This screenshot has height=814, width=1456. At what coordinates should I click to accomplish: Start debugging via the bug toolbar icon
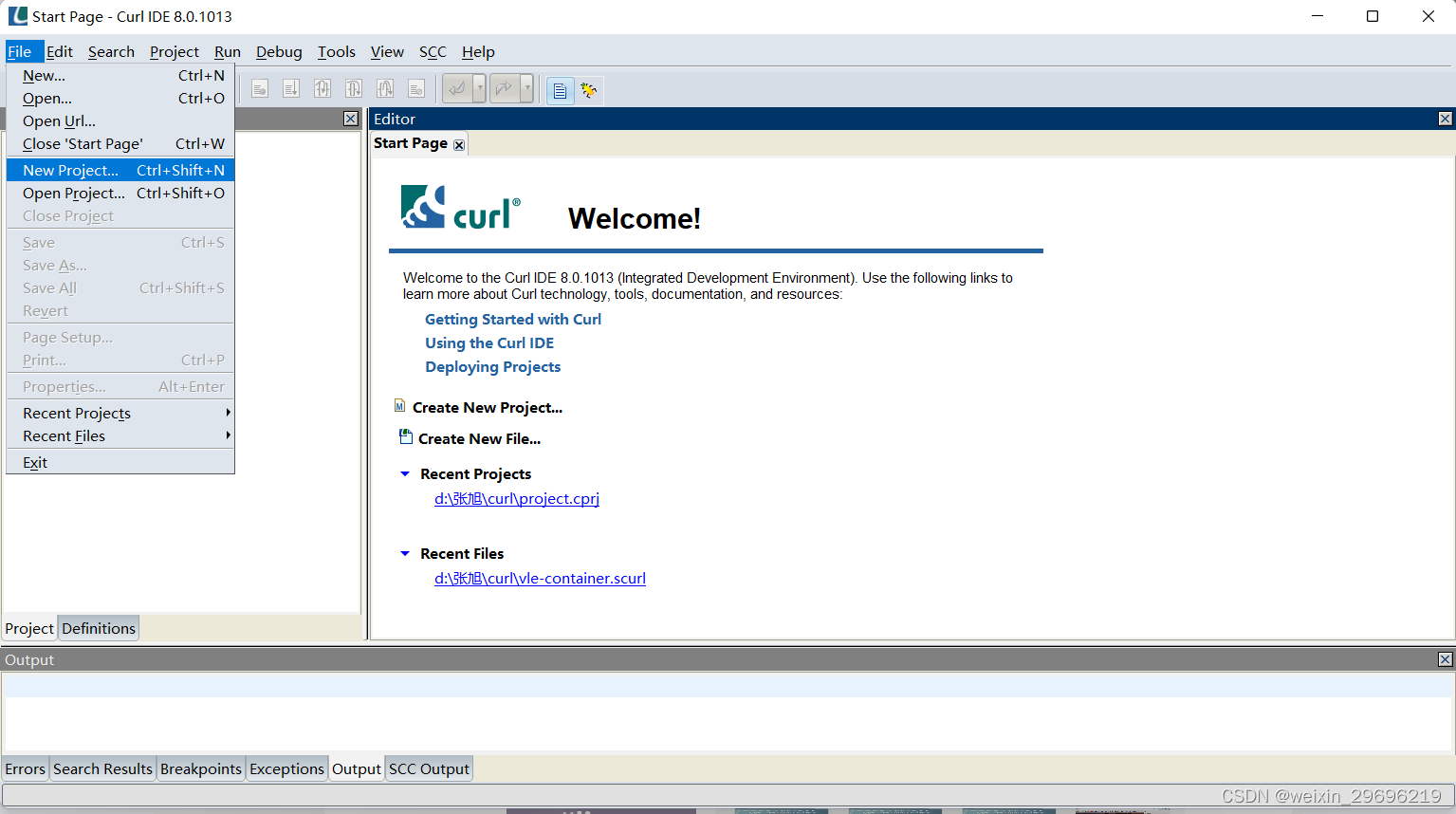[589, 88]
